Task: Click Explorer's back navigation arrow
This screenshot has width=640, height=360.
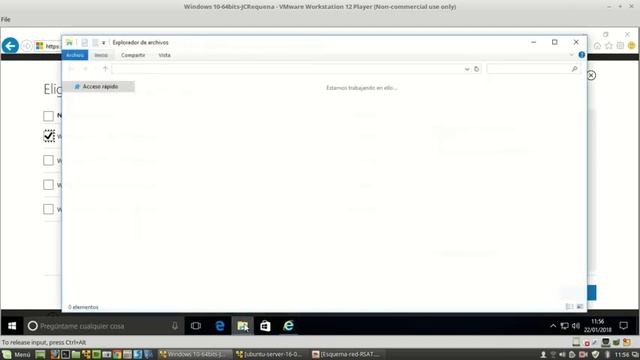Action: click(x=71, y=69)
